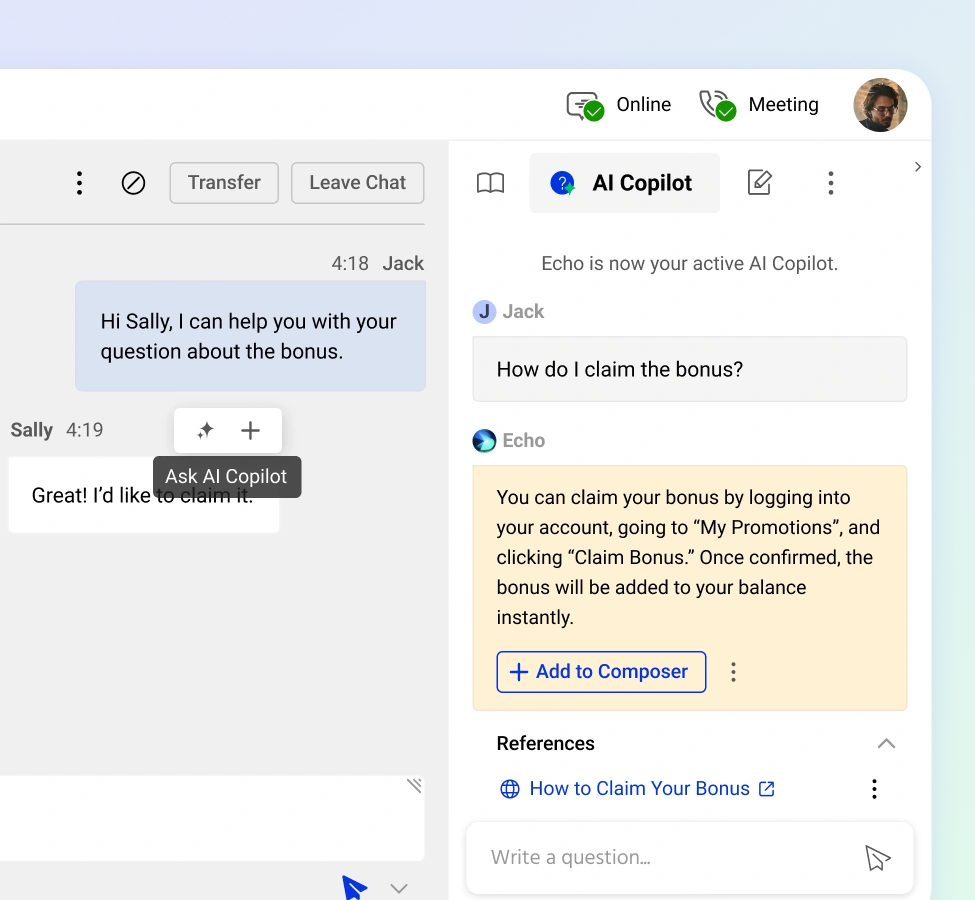This screenshot has height=900, width=975.
Task: Open the knowledge base book icon
Action: pyautogui.click(x=490, y=183)
